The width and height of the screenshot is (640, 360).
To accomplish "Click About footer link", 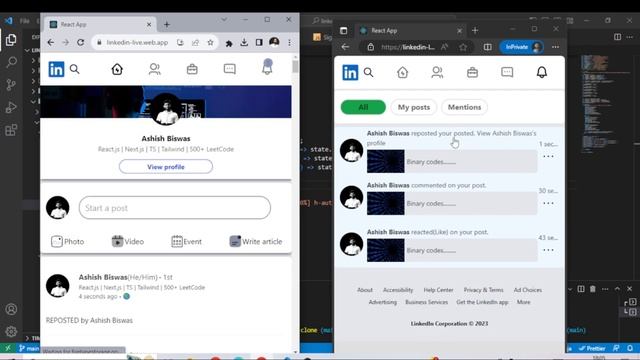I will tap(365, 290).
